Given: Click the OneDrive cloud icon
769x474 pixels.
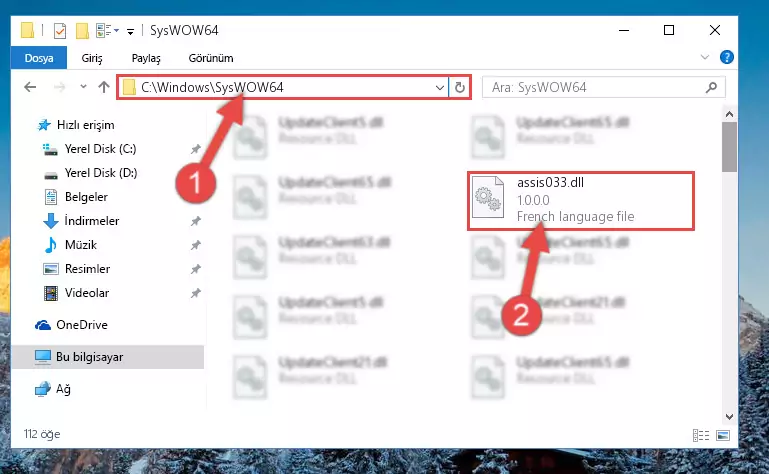Looking at the screenshot, I should [x=43, y=325].
